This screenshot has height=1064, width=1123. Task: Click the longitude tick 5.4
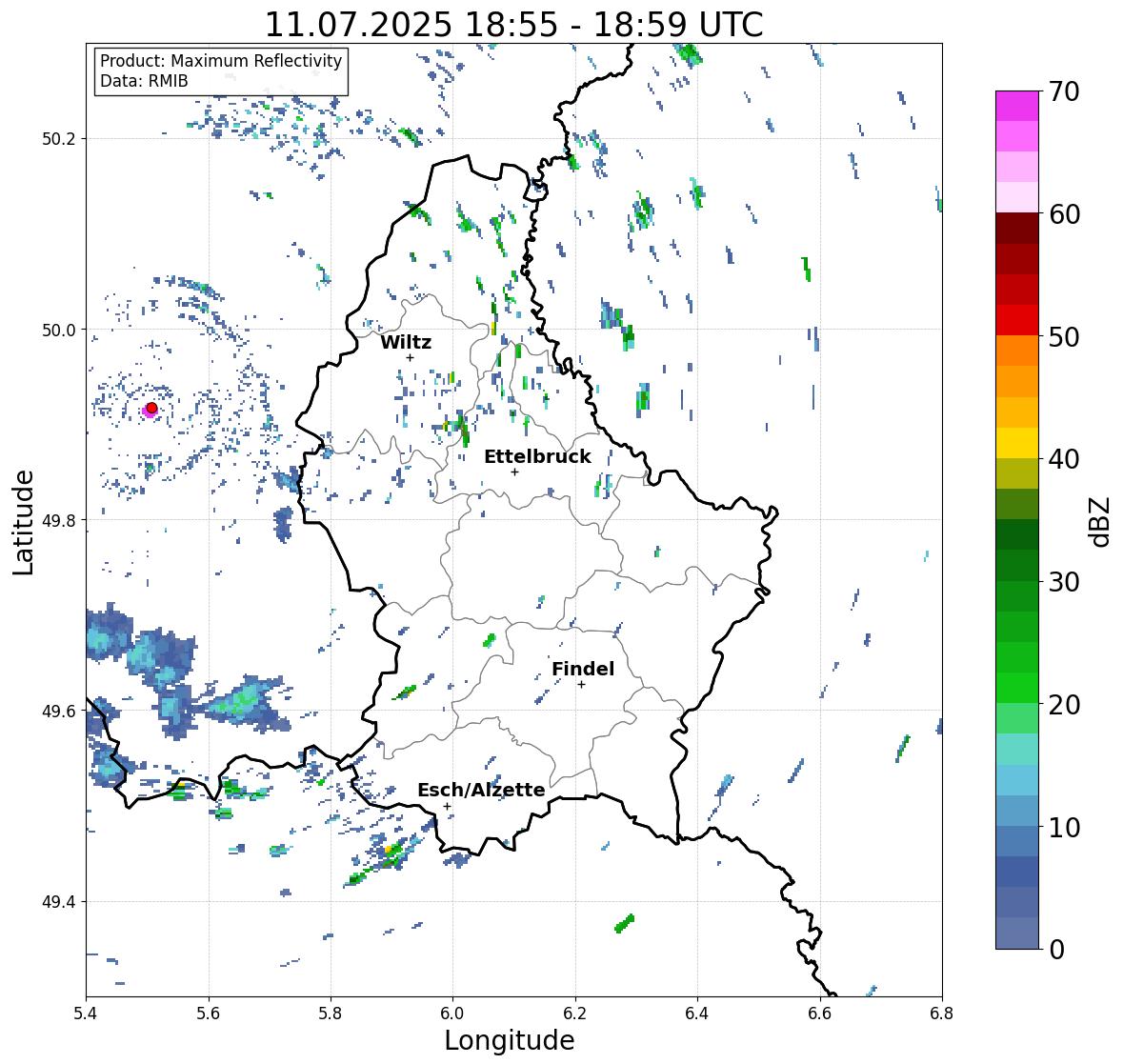[x=86, y=1013]
